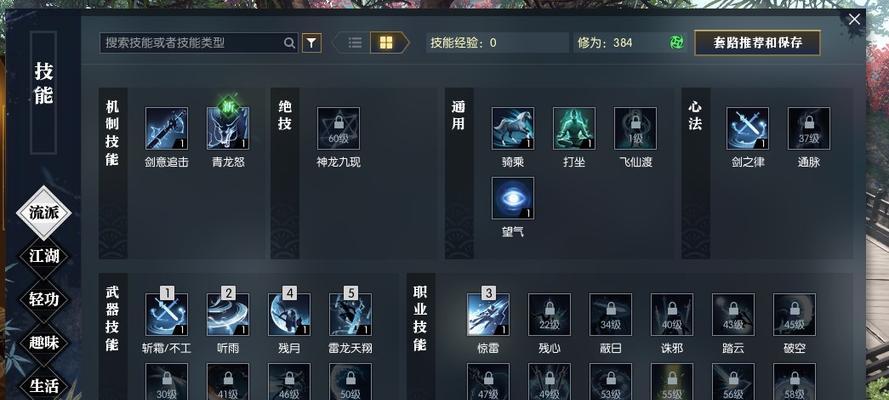
Task: Select the 剑意追击 skill icon
Action: point(166,129)
